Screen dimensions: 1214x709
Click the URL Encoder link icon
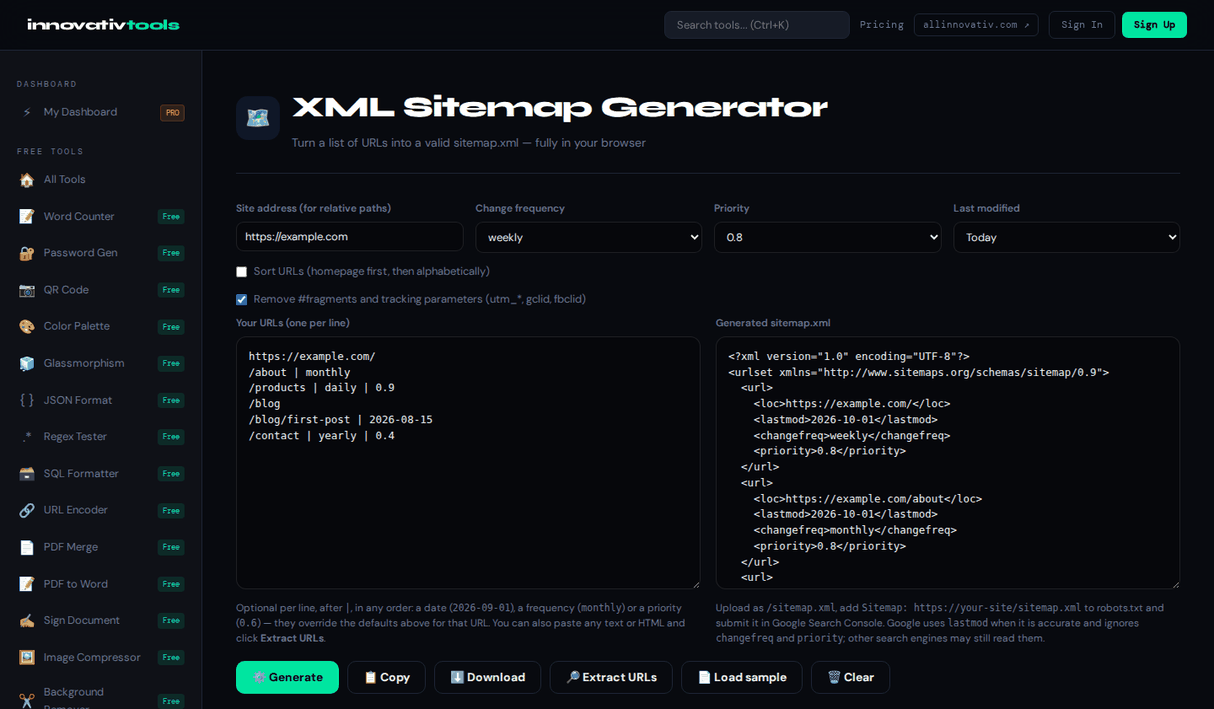click(x=27, y=510)
